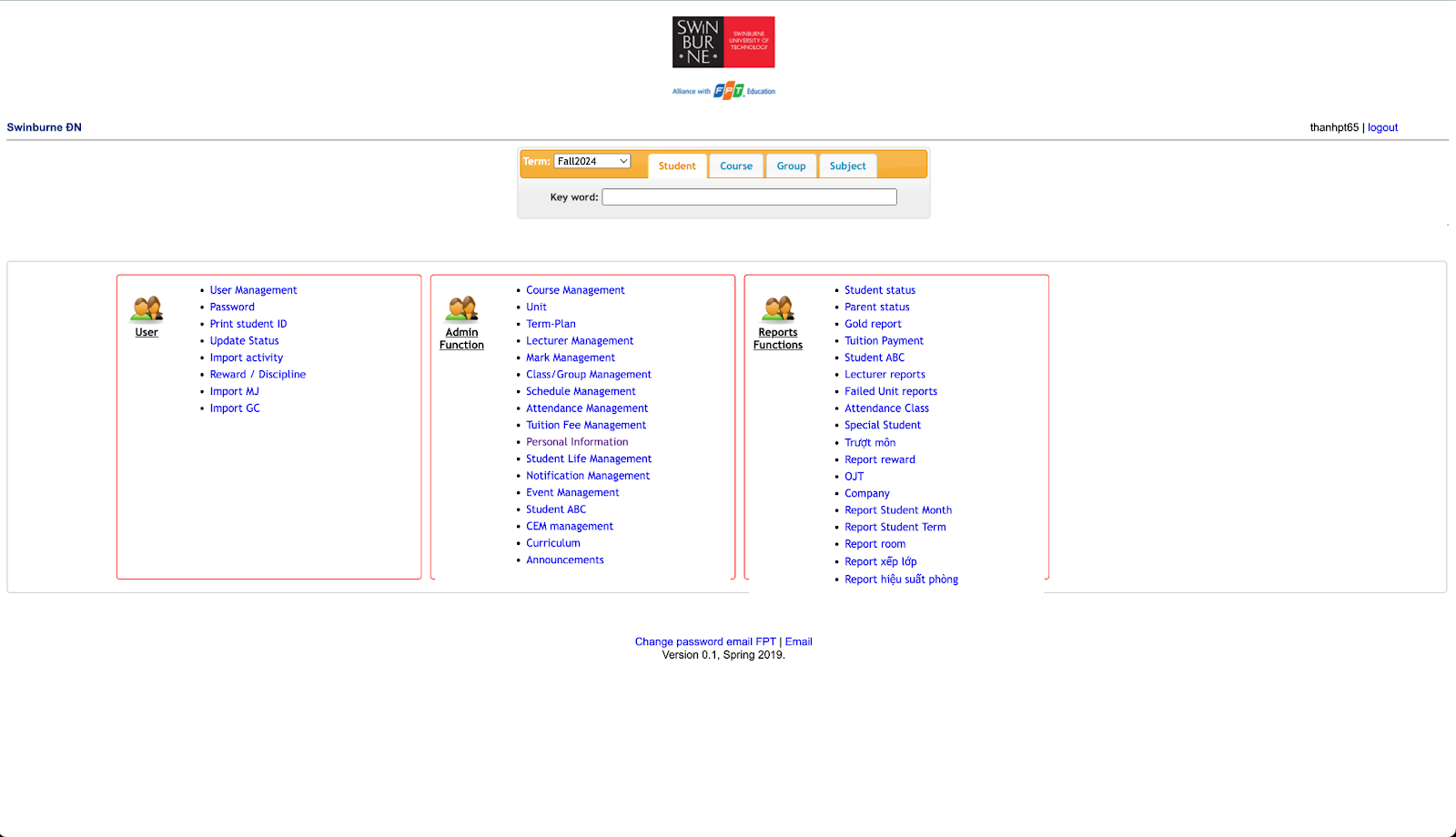This screenshot has width=1456, height=837.
Task: Click the Reports Functions group icon
Action: [778, 309]
